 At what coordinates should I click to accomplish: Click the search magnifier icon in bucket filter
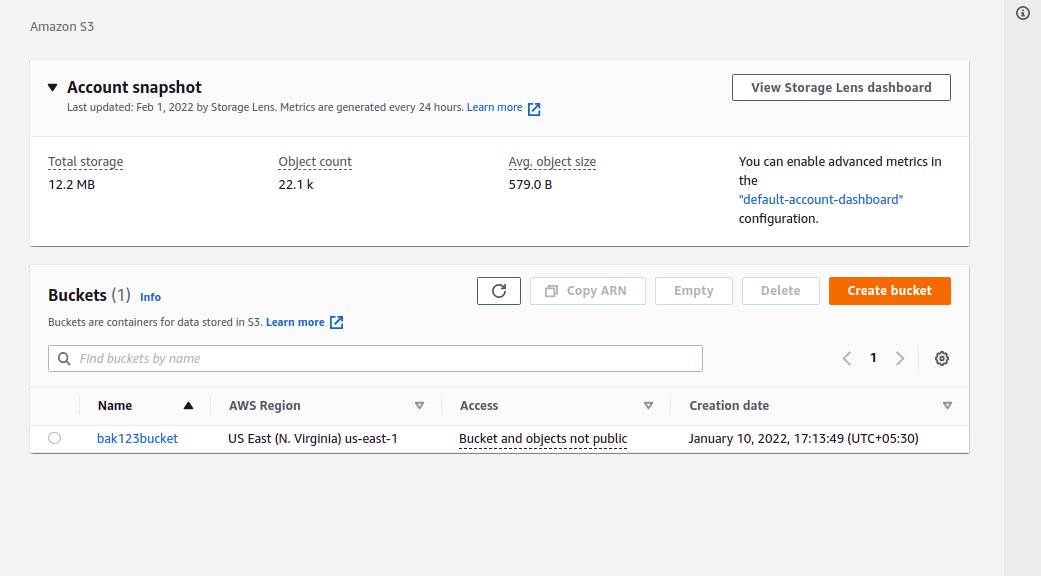(65, 359)
